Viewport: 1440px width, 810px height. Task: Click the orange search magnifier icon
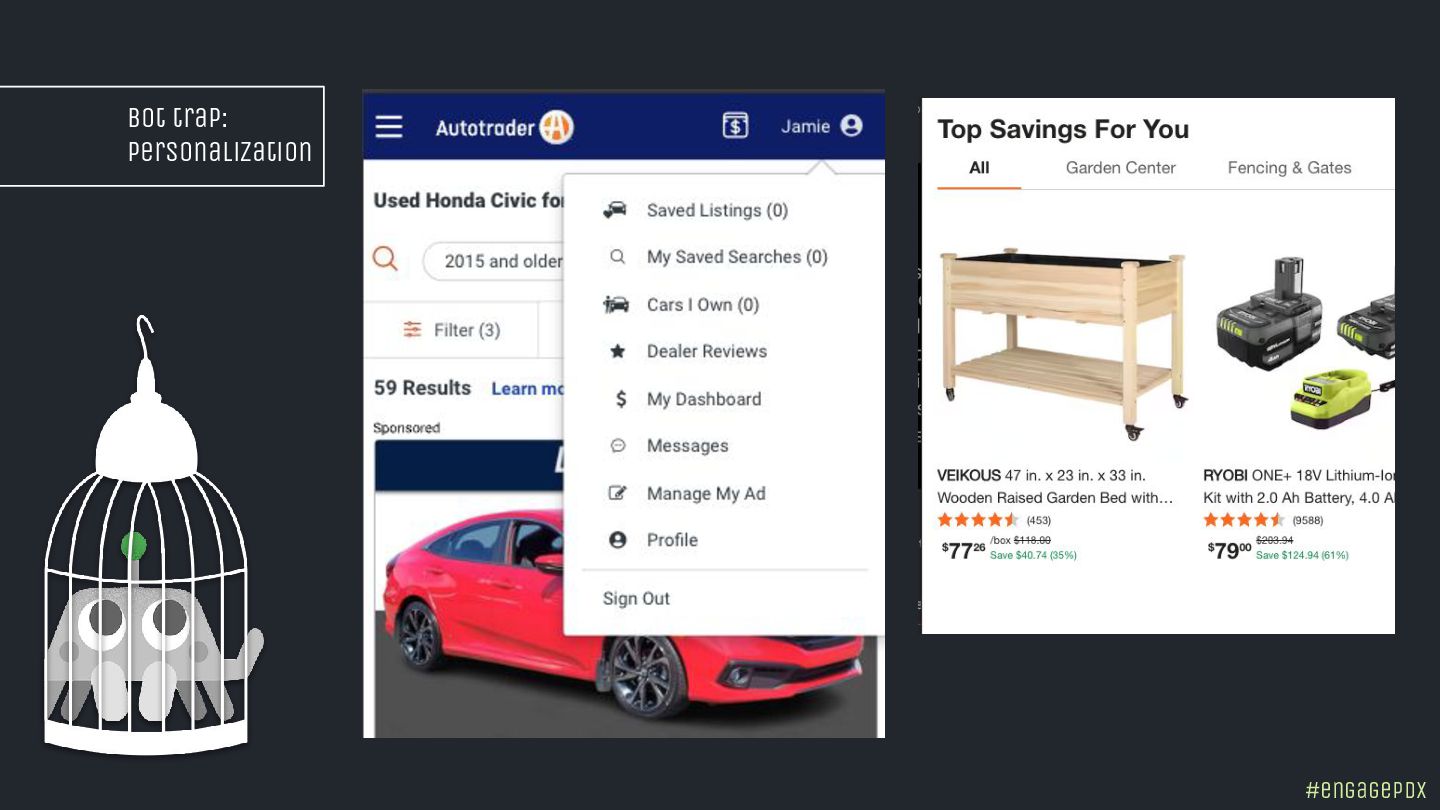click(385, 259)
